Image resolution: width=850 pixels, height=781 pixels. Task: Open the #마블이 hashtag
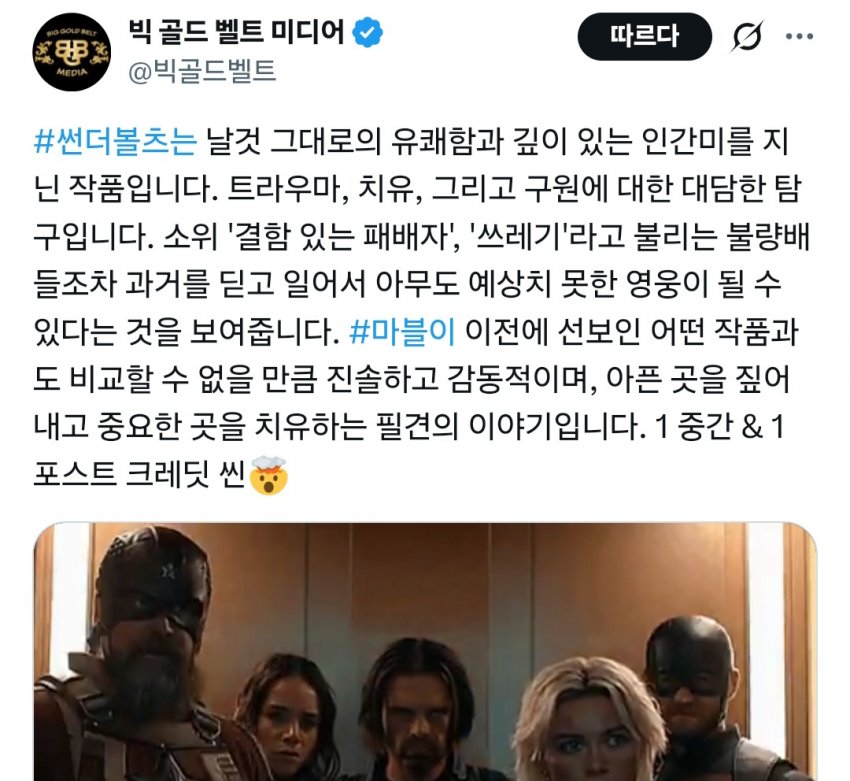(402, 332)
